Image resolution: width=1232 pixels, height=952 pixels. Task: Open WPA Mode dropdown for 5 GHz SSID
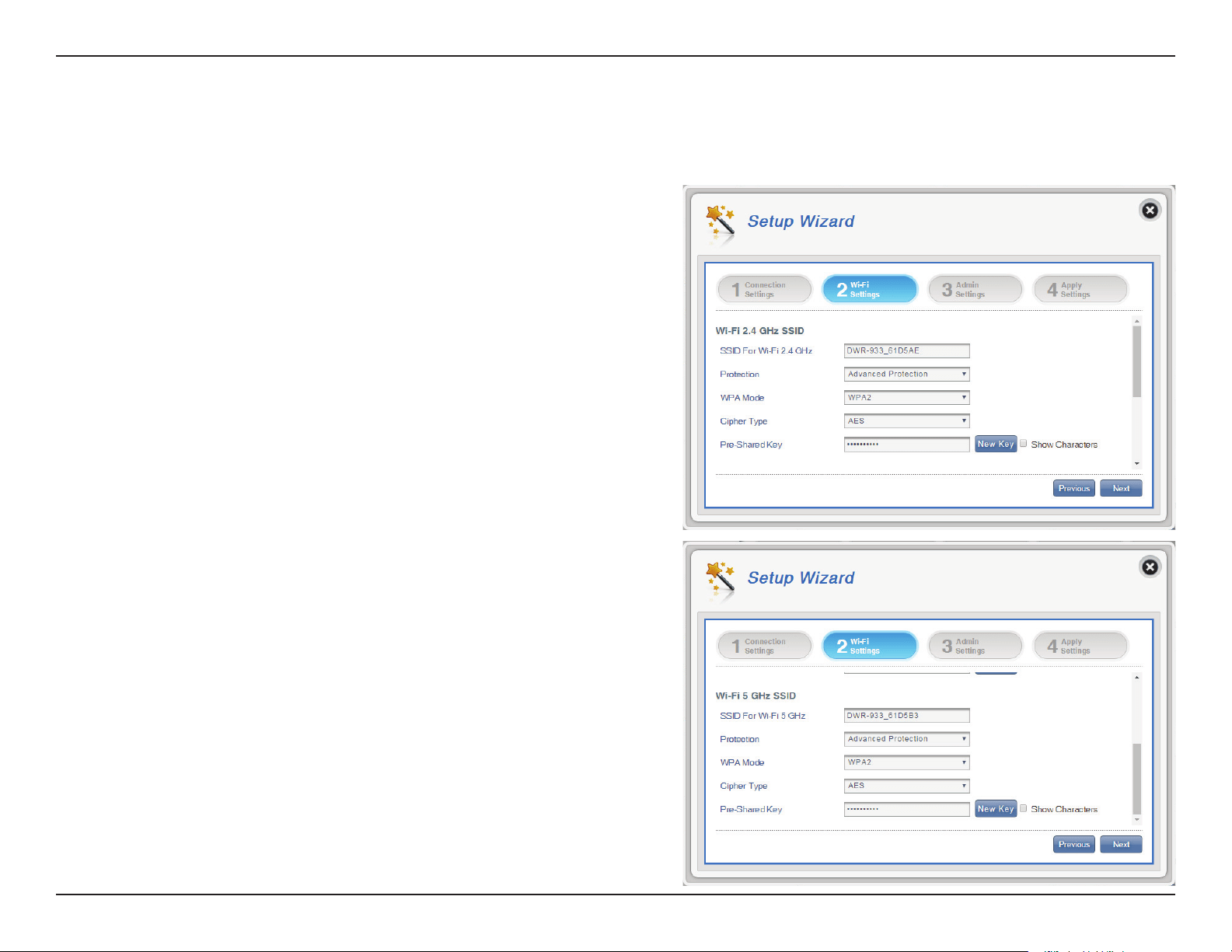point(906,762)
